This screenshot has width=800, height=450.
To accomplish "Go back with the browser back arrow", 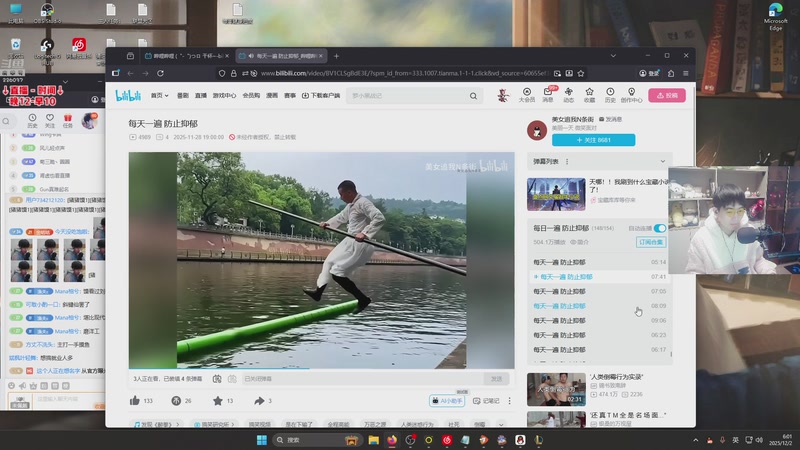I will pos(131,73).
